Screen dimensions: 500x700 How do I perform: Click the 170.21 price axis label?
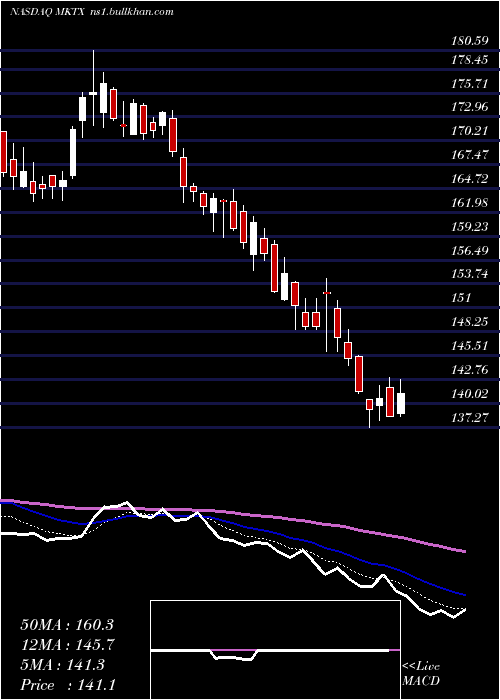coord(469,131)
